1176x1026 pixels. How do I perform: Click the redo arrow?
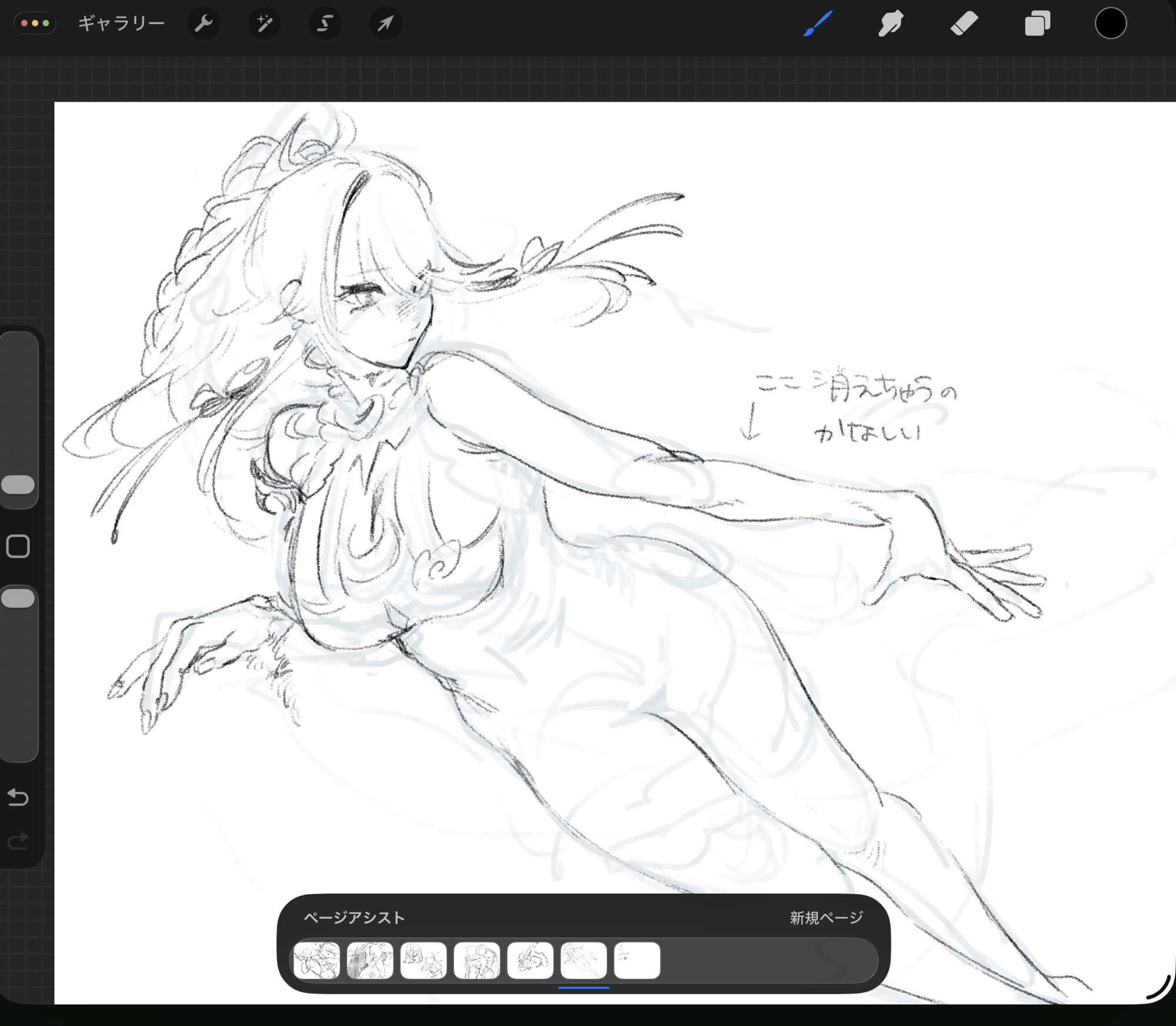(x=18, y=841)
